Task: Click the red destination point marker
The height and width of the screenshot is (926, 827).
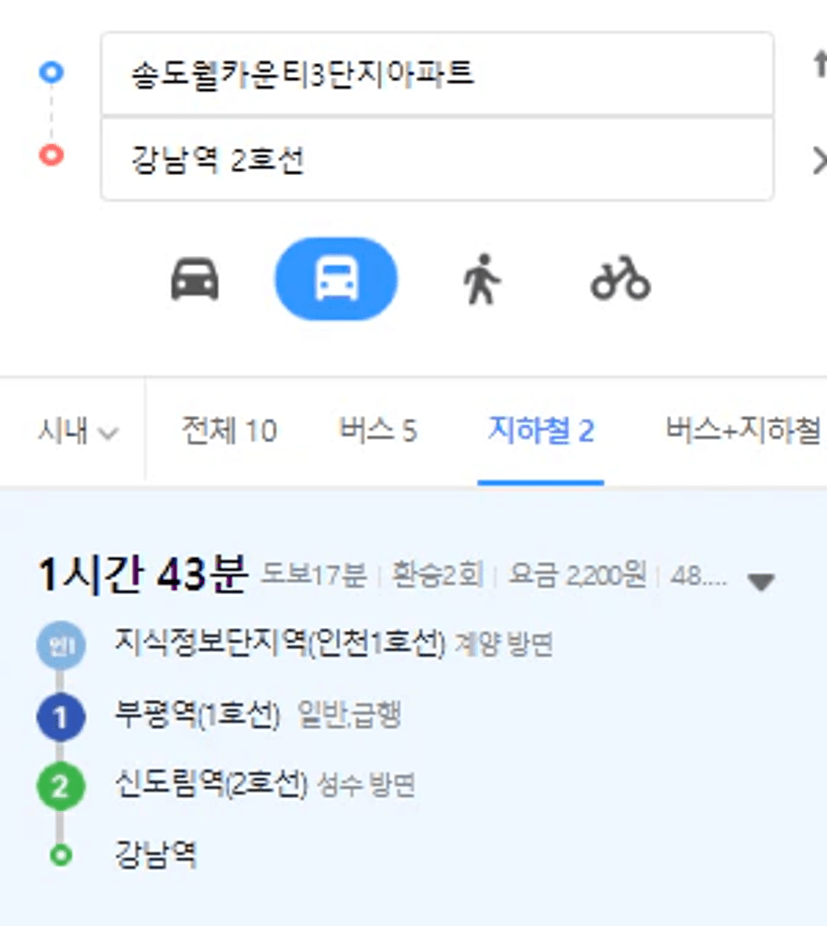Action: pos(51,155)
